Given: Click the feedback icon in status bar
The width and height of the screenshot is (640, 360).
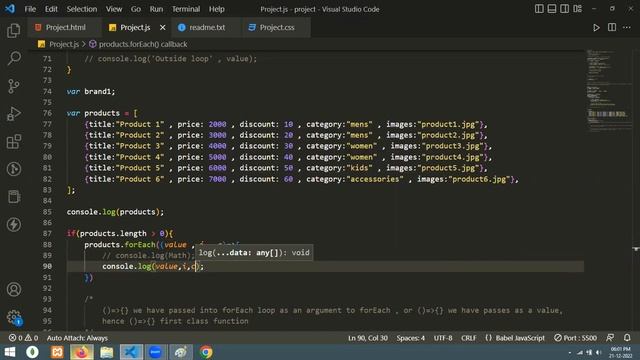Looking at the screenshot, I should point(610,338).
